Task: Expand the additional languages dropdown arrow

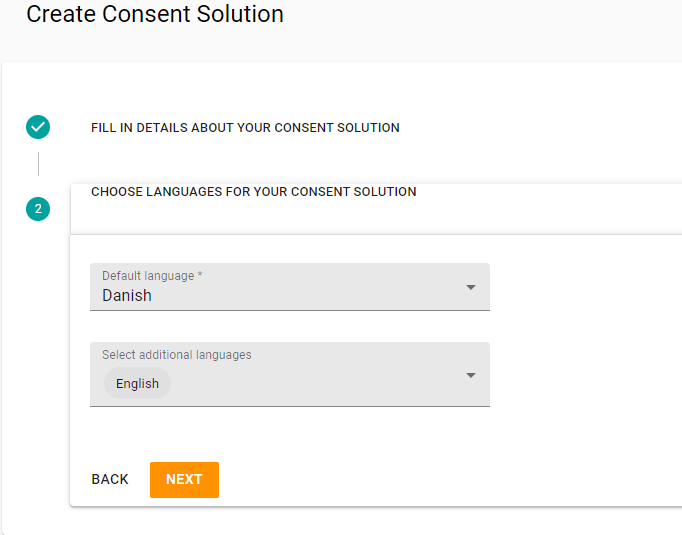Action: (x=471, y=375)
